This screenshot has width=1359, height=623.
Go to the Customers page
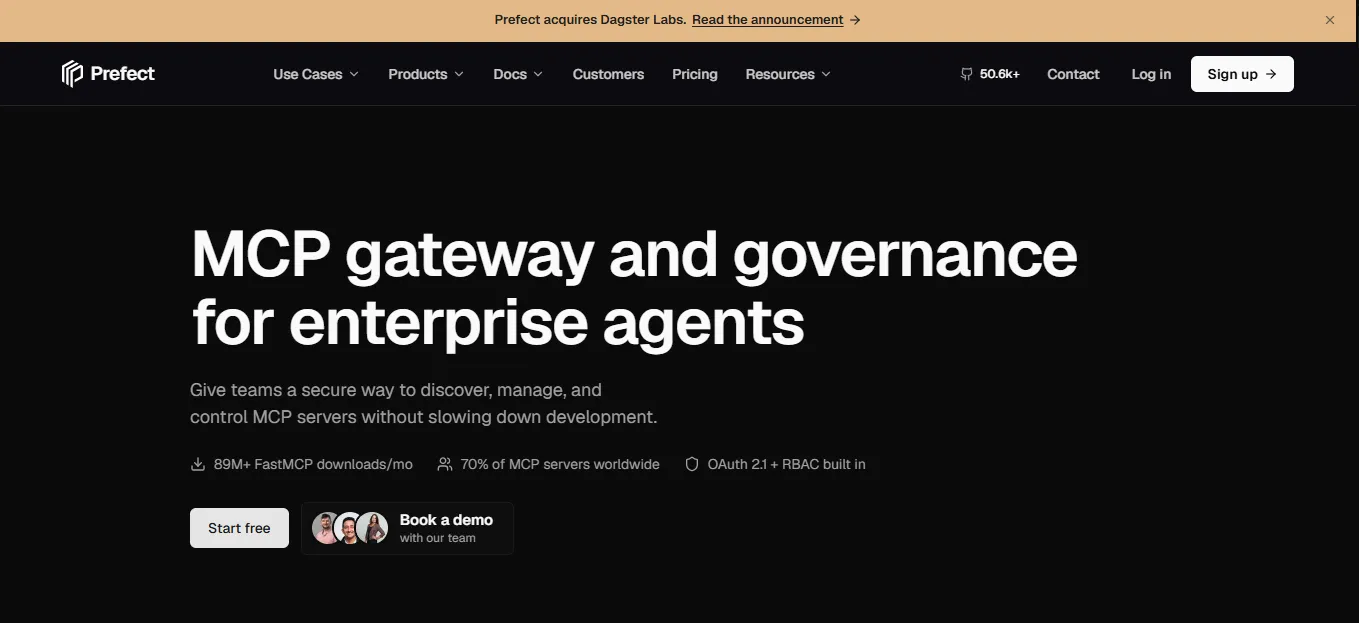pos(608,74)
